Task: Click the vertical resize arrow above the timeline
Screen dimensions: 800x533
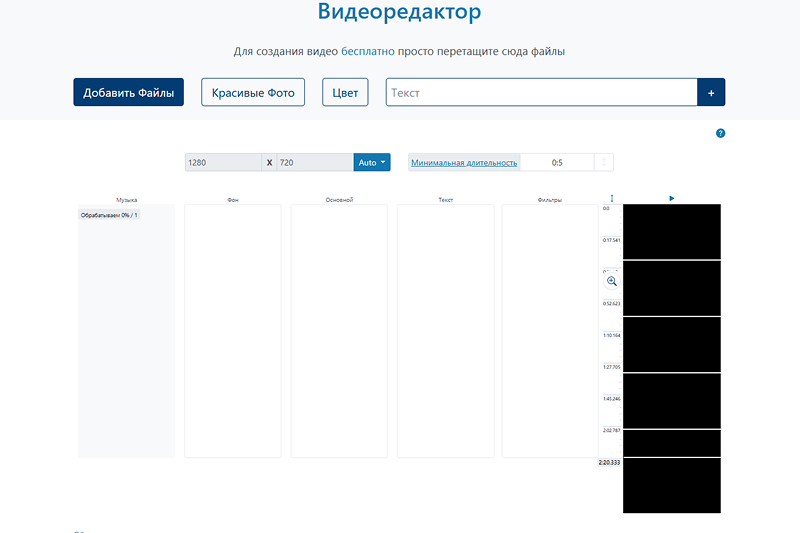Action: pos(612,198)
